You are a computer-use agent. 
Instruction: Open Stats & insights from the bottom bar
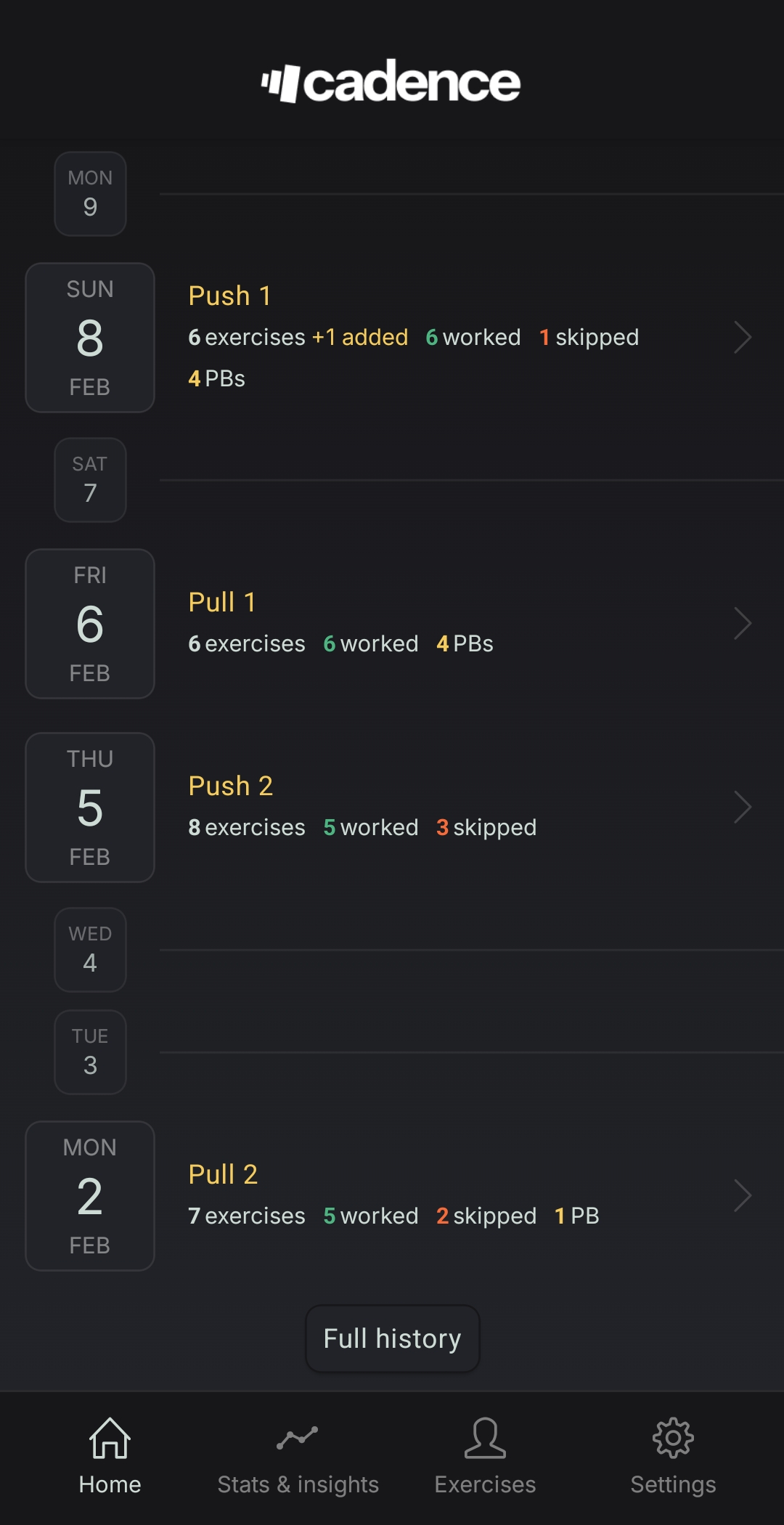(x=298, y=1453)
